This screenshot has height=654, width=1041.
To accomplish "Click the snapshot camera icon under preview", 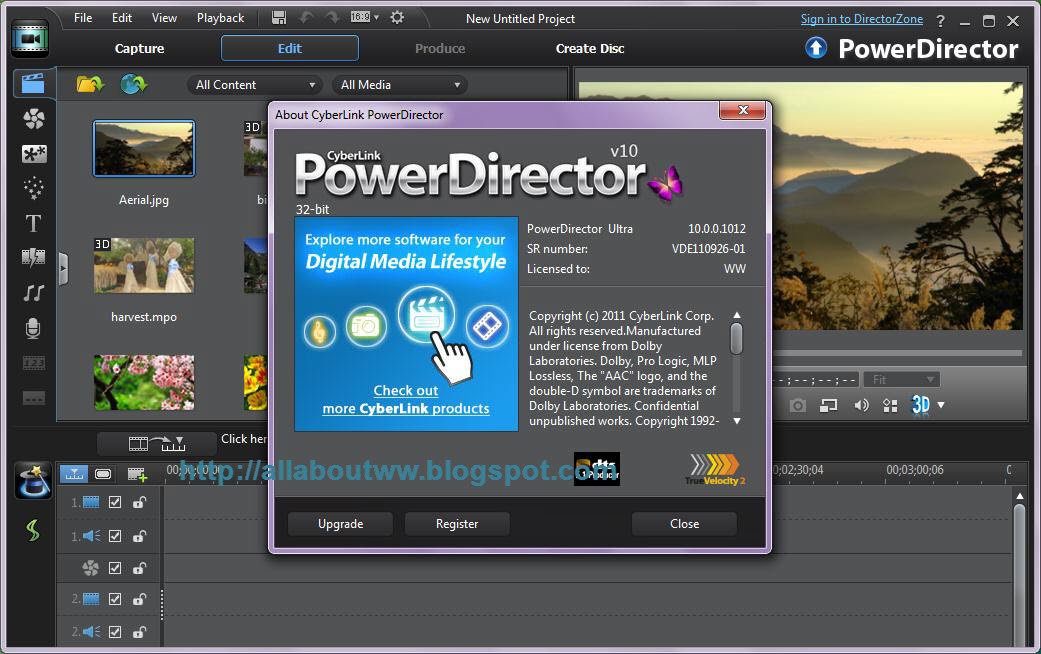I will 797,405.
